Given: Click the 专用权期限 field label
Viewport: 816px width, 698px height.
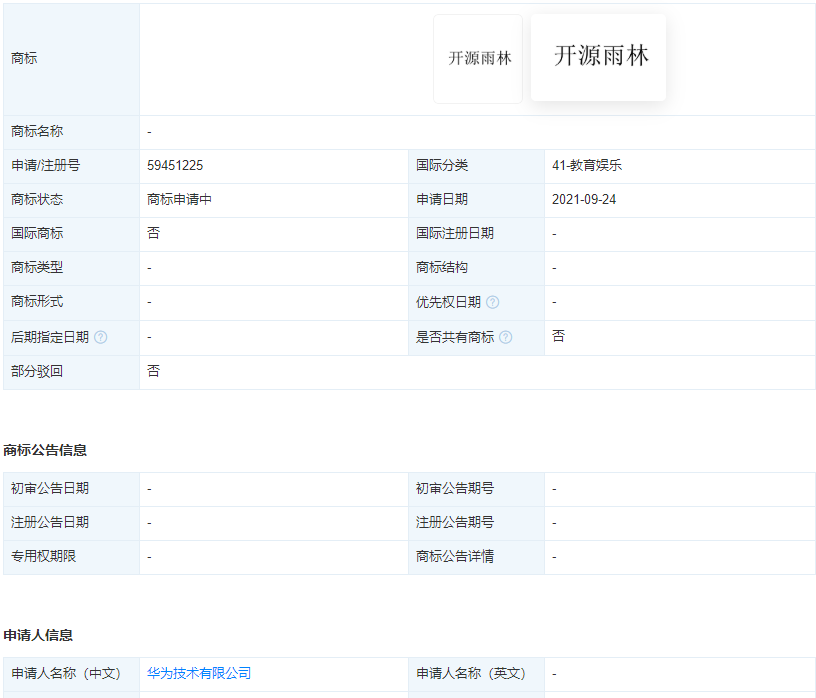Looking at the screenshot, I should 44,556.
